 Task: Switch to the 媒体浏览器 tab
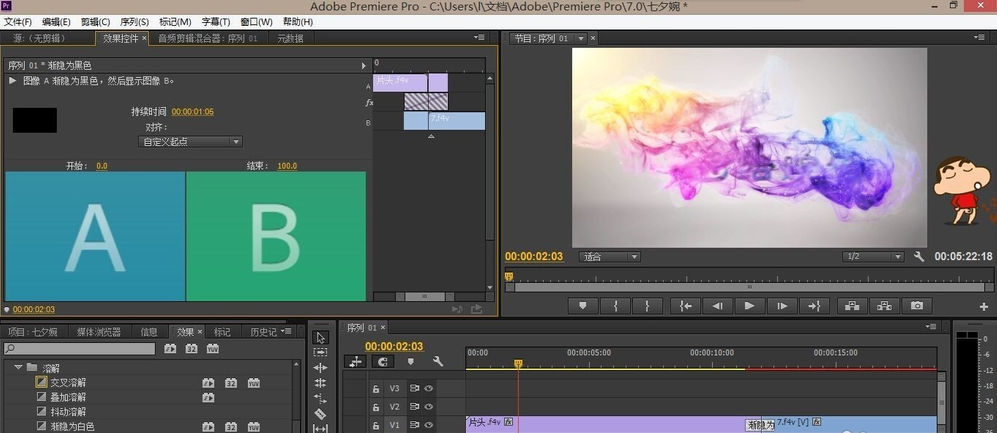coord(99,332)
